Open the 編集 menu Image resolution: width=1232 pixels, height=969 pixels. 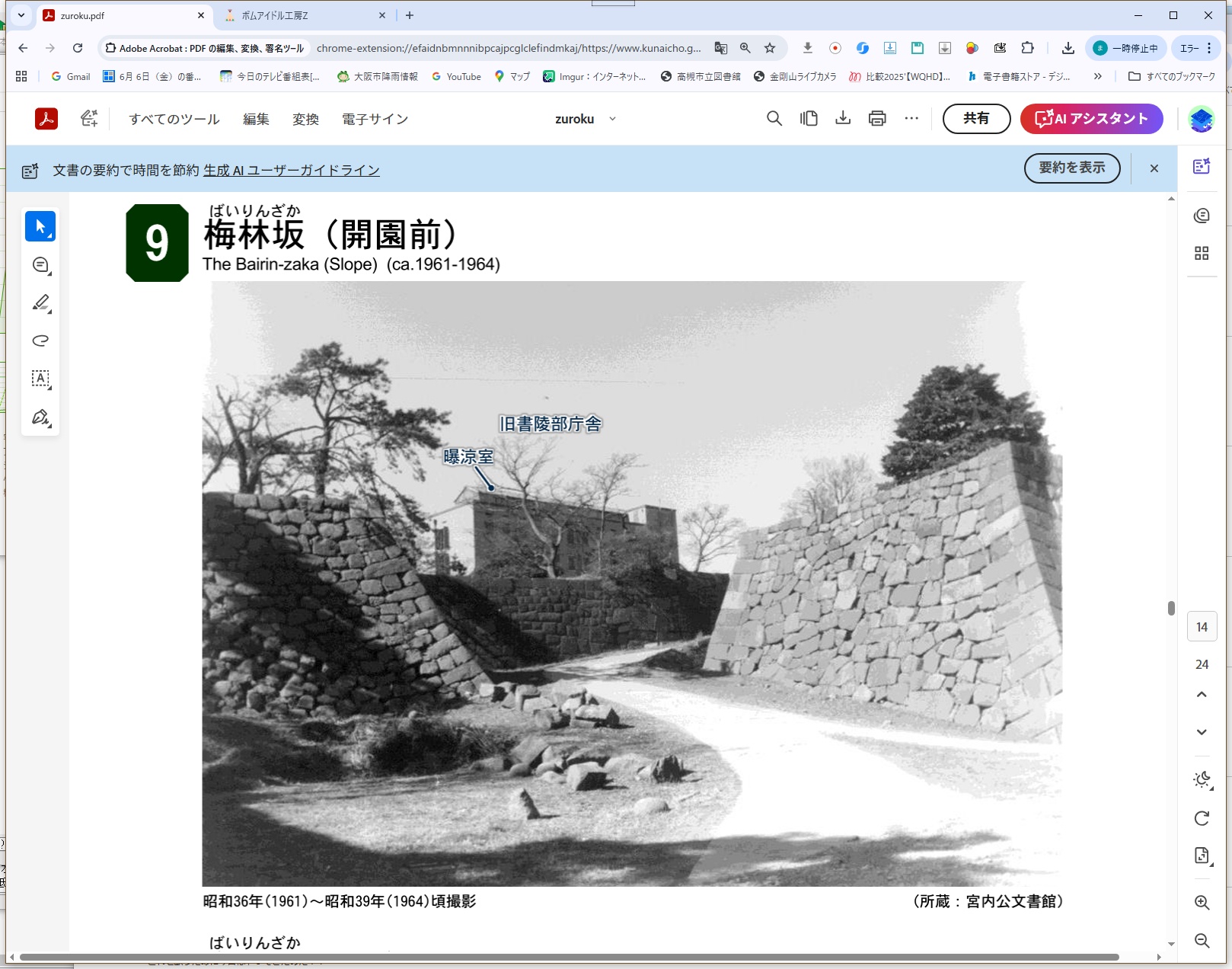[x=256, y=119]
